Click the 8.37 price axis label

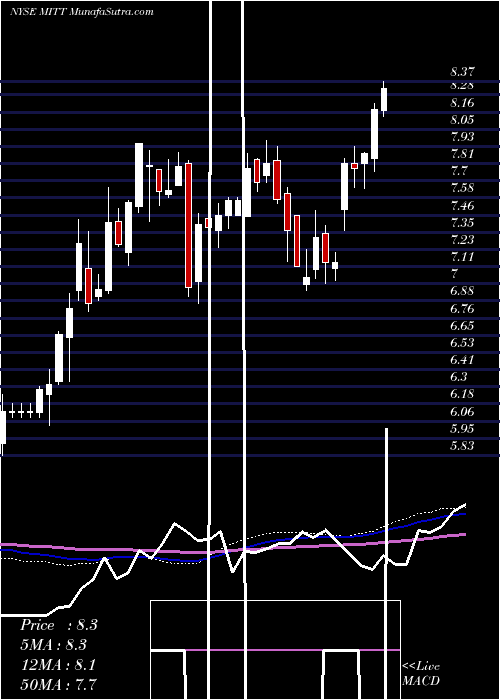coord(463,72)
